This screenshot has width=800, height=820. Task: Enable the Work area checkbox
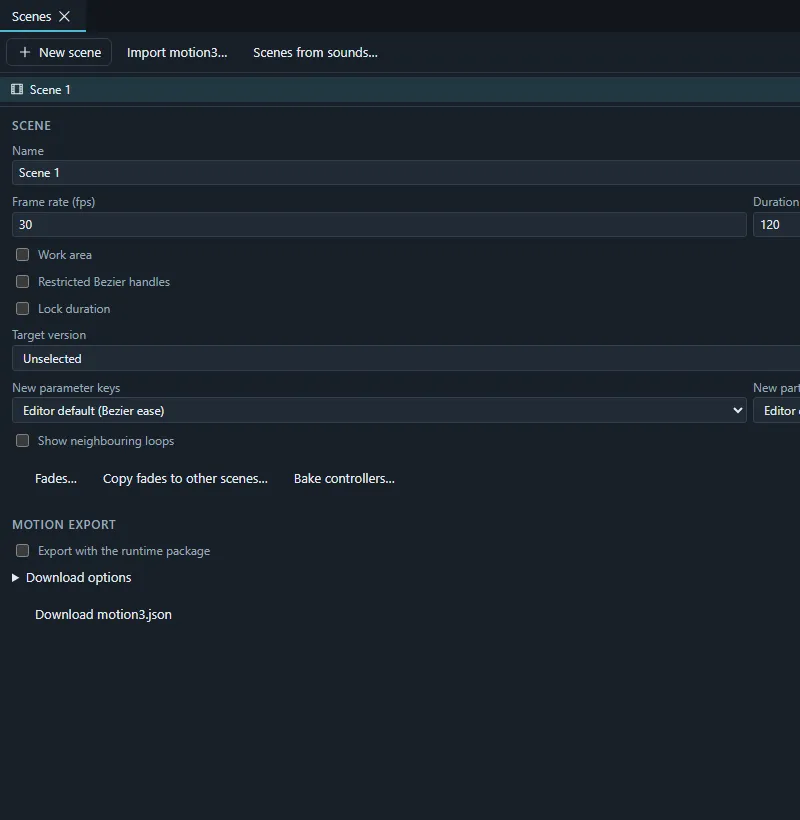[x=22, y=255]
